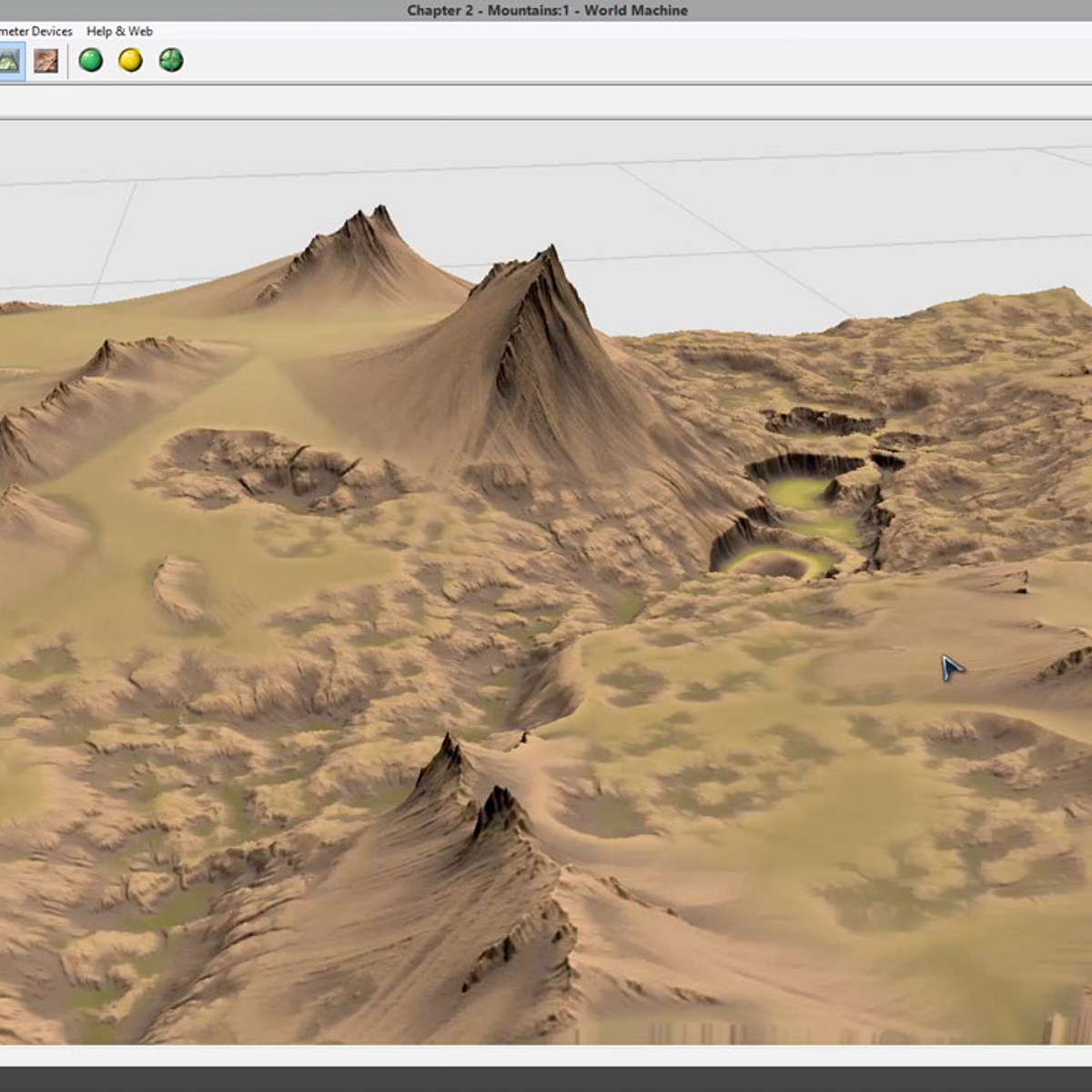Viewport: 1092px width, 1092px height.
Task: Open the Parameter Devices menu
Action: pos(36,31)
